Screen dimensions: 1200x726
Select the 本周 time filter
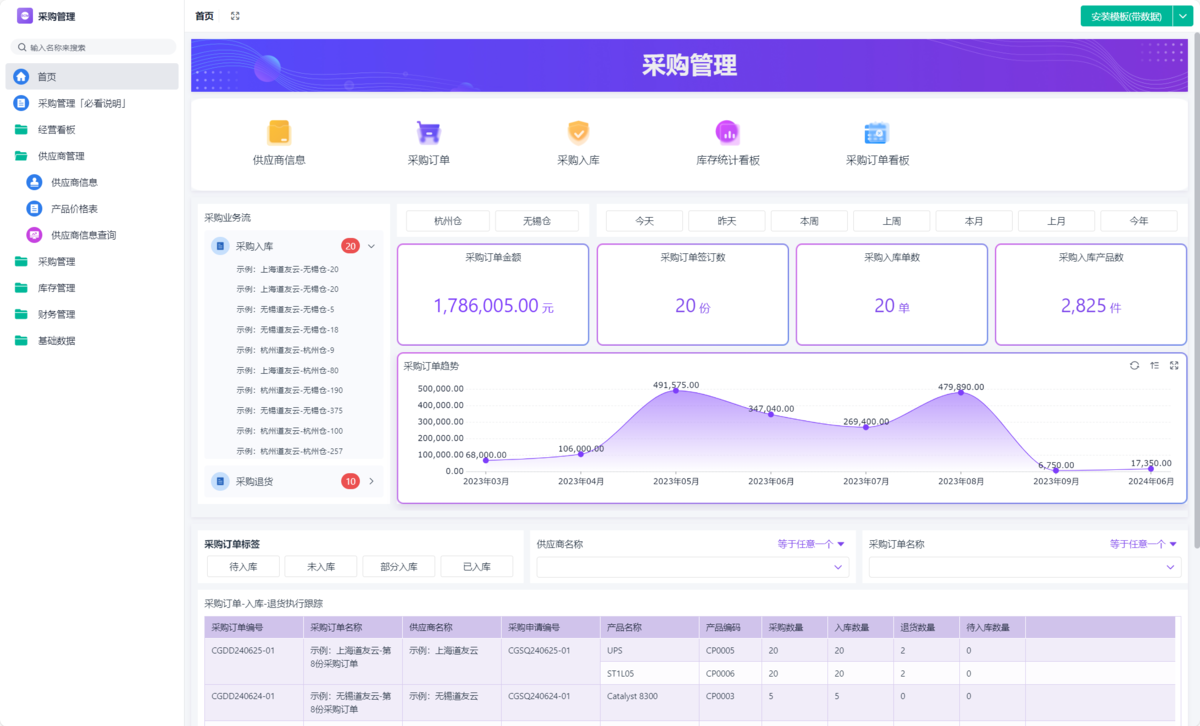coord(809,221)
